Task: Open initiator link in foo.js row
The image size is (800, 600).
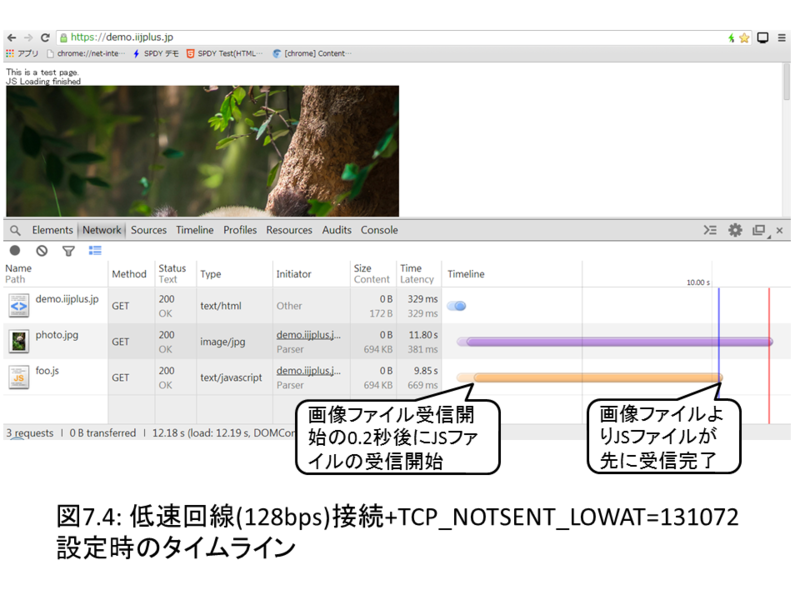Action: coord(308,371)
